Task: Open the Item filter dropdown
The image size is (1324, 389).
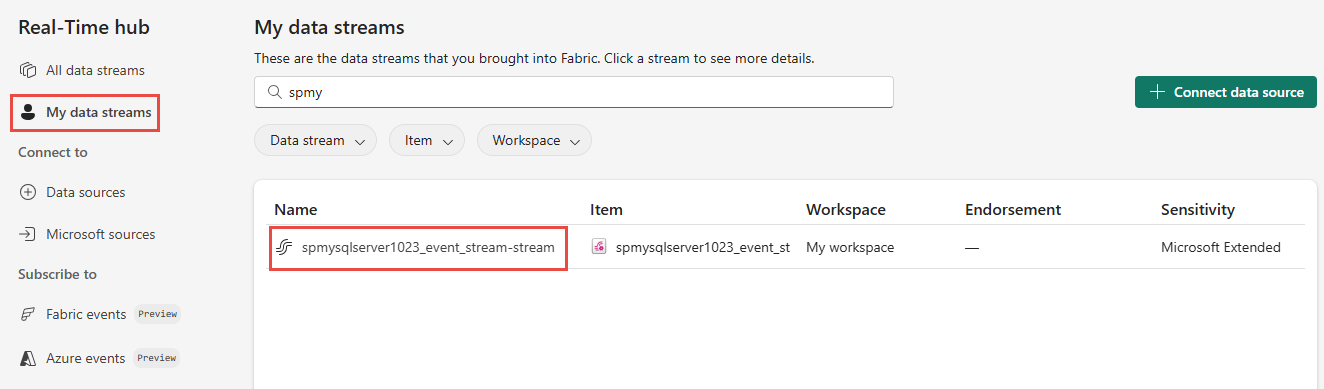Action: tap(427, 141)
